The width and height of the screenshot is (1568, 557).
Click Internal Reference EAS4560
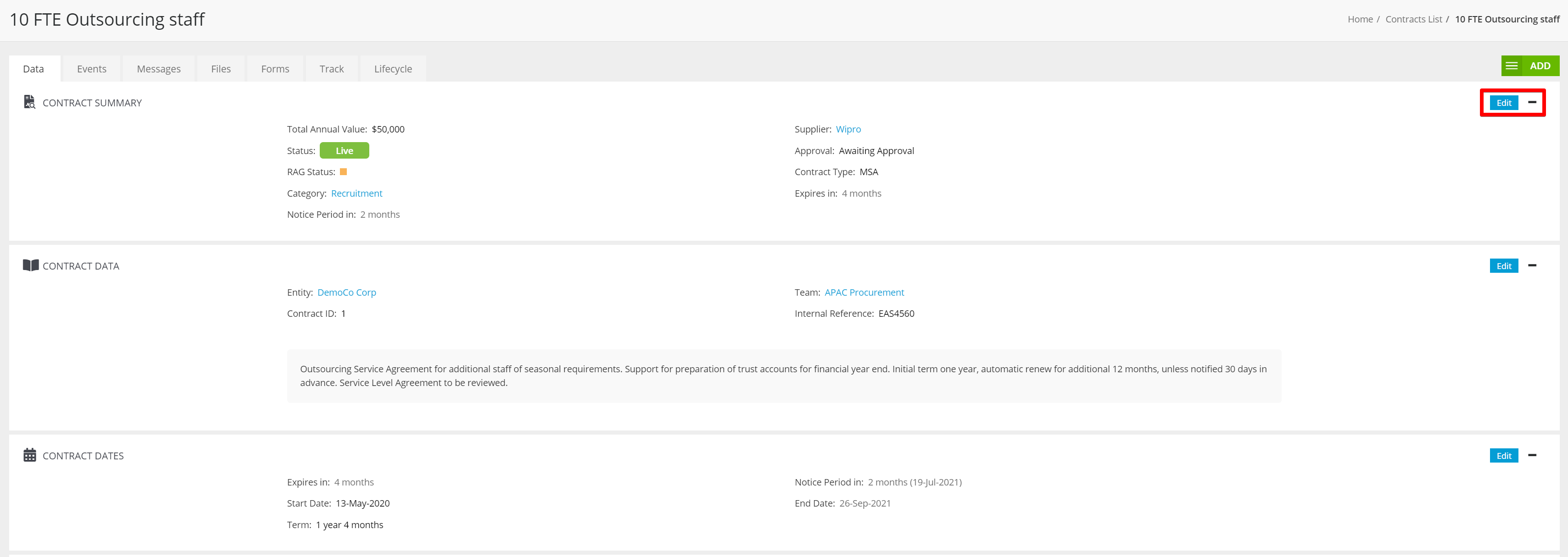click(896, 314)
